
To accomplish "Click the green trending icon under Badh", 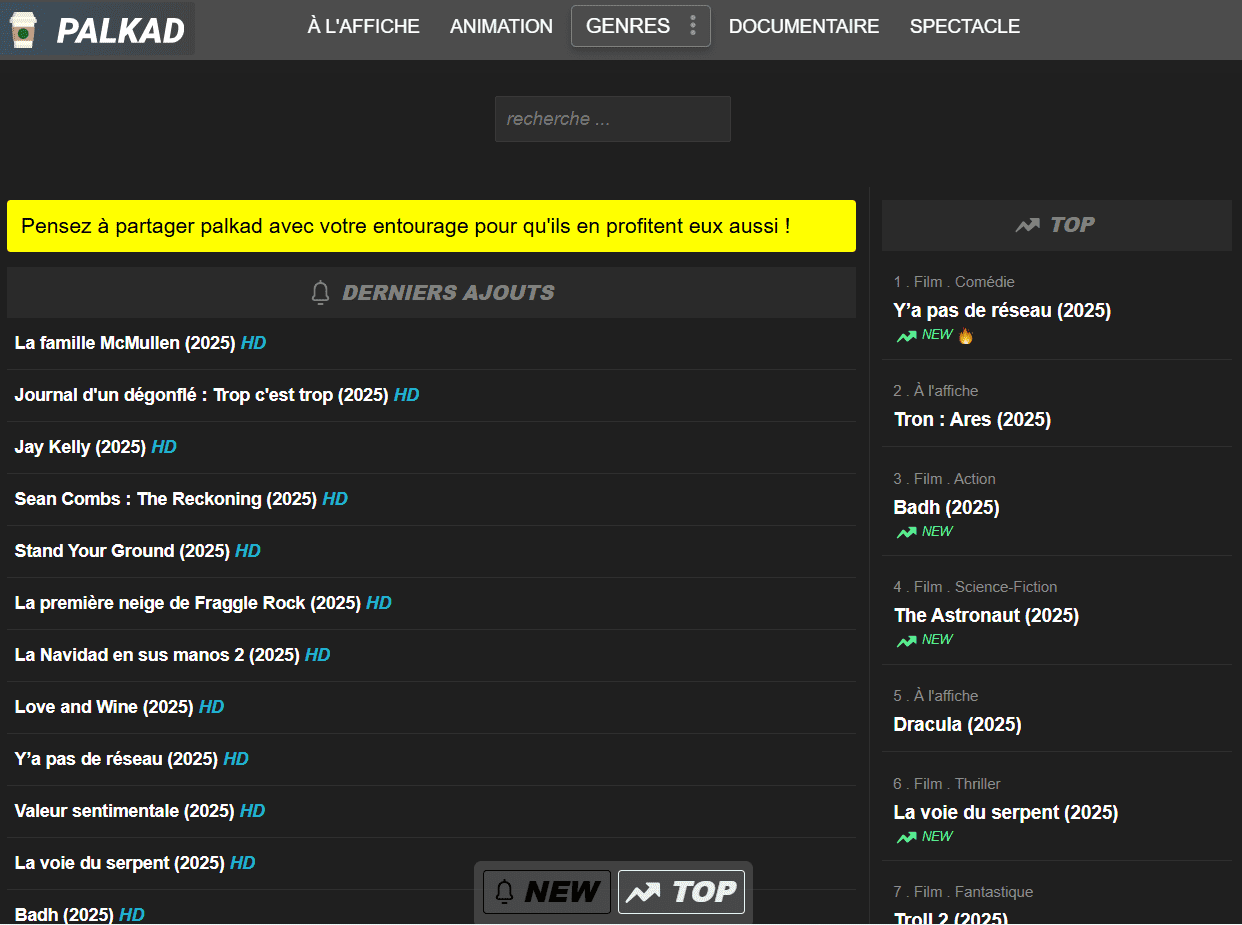I will 906,532.
